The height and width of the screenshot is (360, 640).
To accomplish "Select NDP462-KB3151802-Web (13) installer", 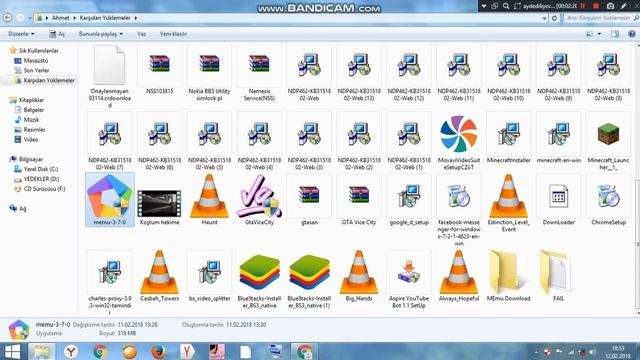I will (x=359, y=73).
